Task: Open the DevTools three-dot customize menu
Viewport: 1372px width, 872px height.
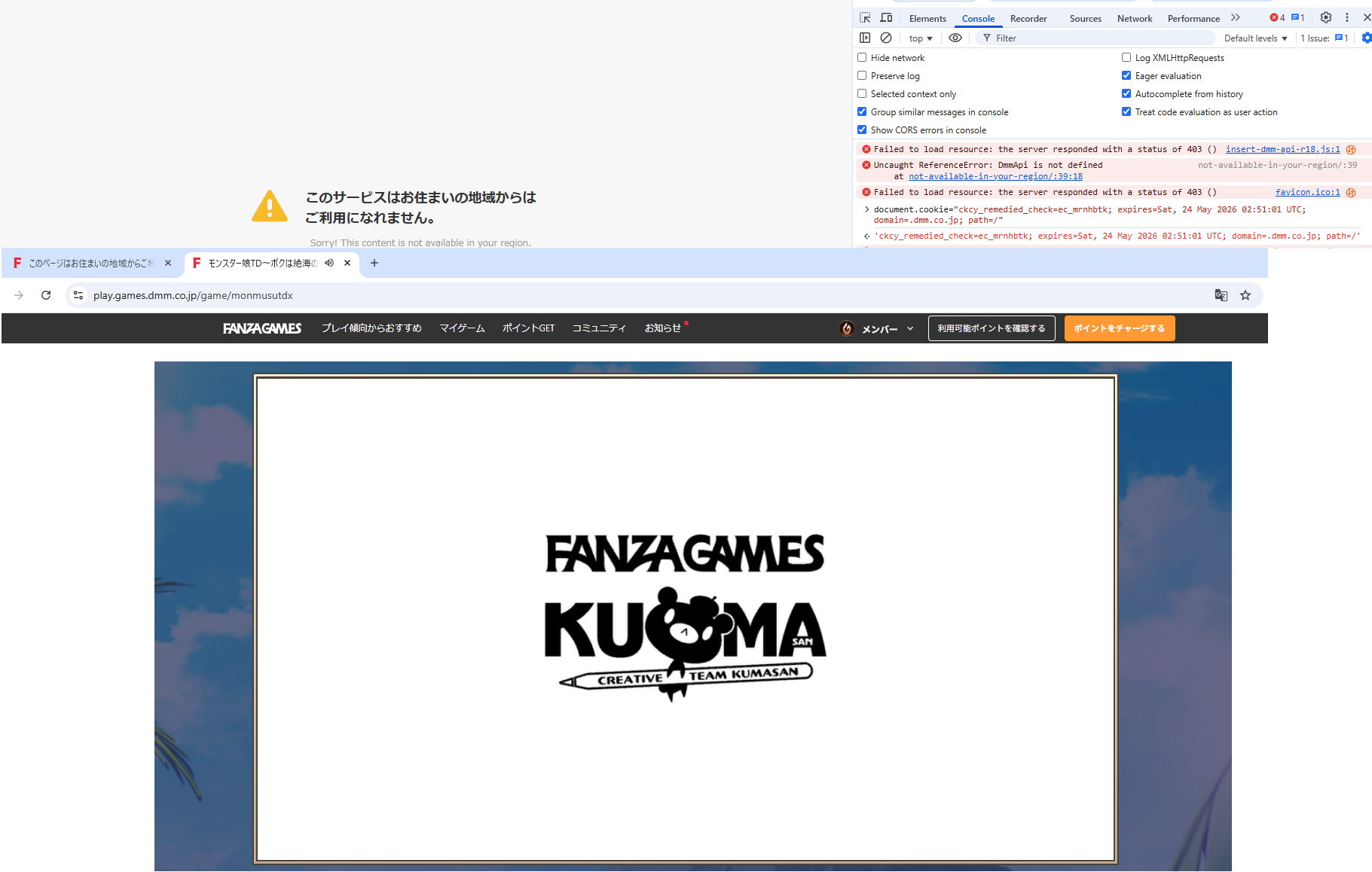Action: [x=1347, y=17]
